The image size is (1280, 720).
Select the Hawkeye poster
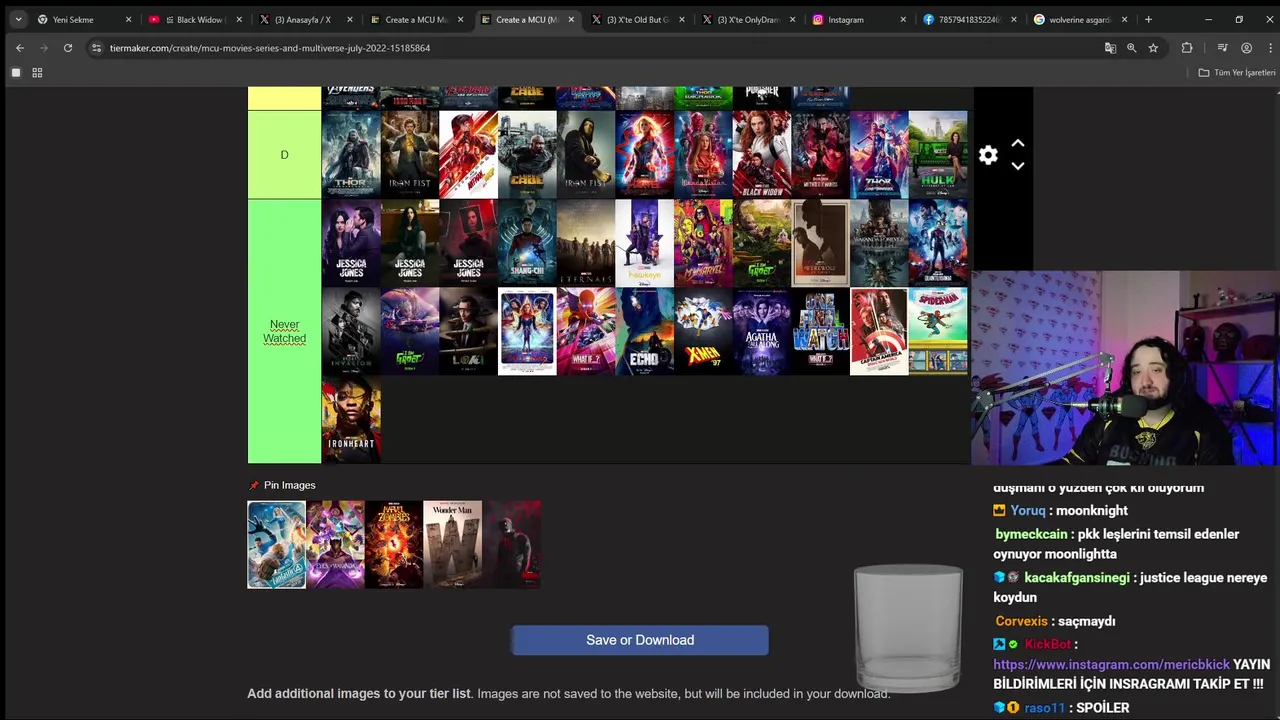point(645,243)
